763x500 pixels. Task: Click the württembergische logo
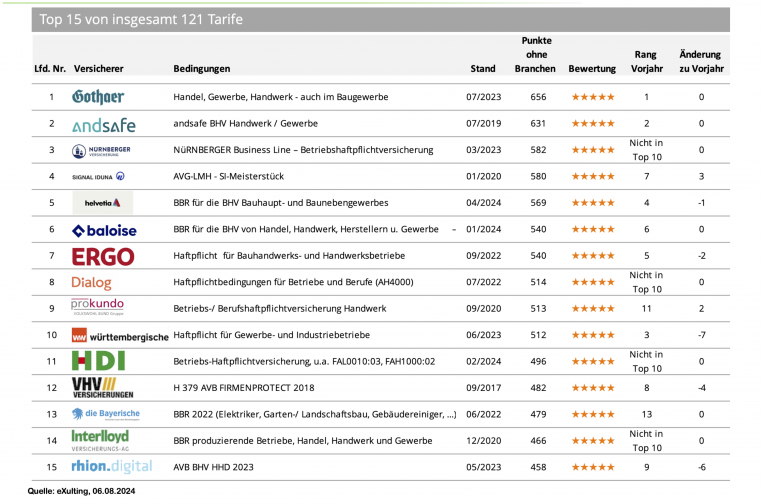click(x=120, y=336)
